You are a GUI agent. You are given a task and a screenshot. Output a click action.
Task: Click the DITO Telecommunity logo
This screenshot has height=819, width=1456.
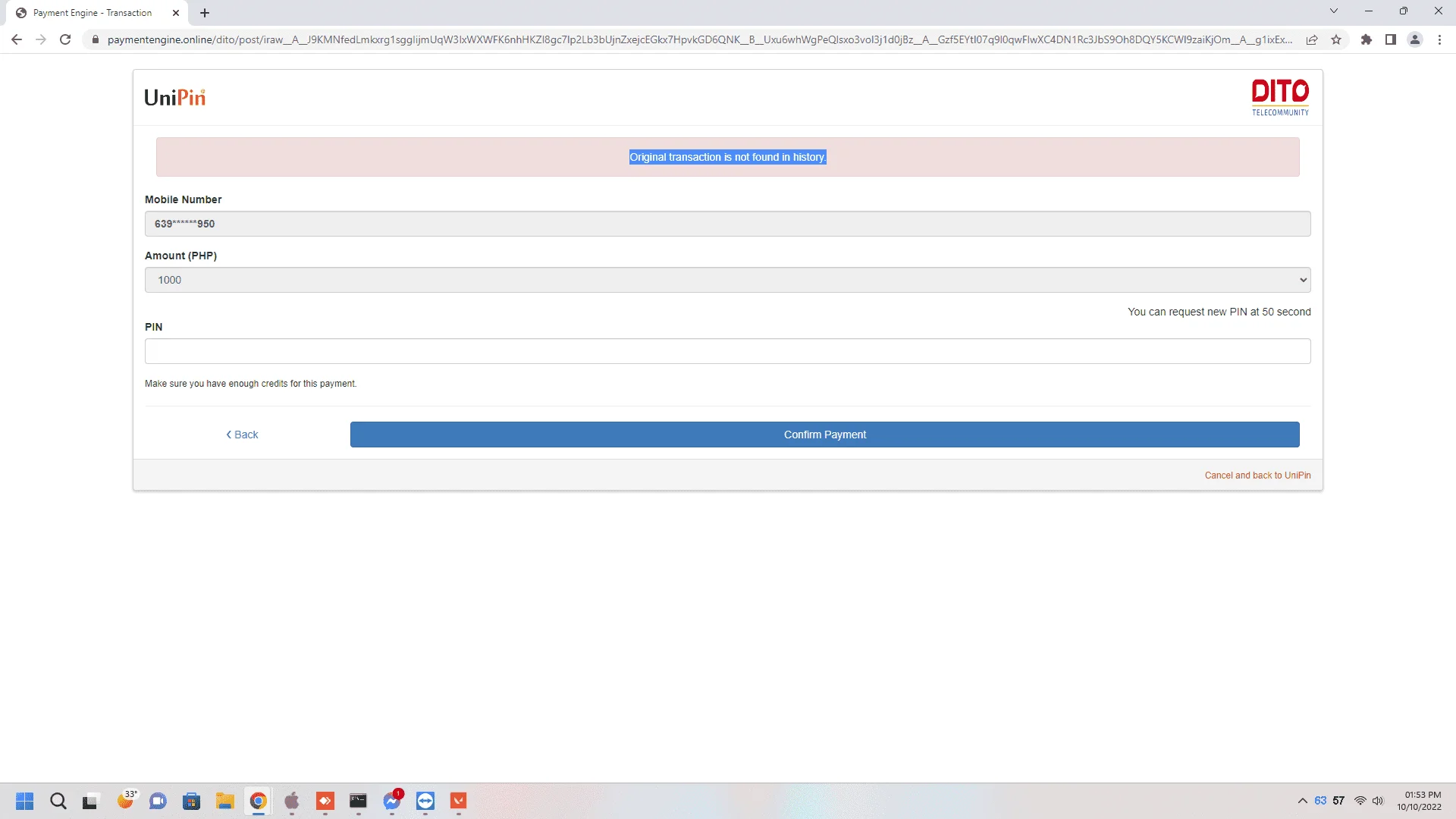click(x=1280, y=97)
